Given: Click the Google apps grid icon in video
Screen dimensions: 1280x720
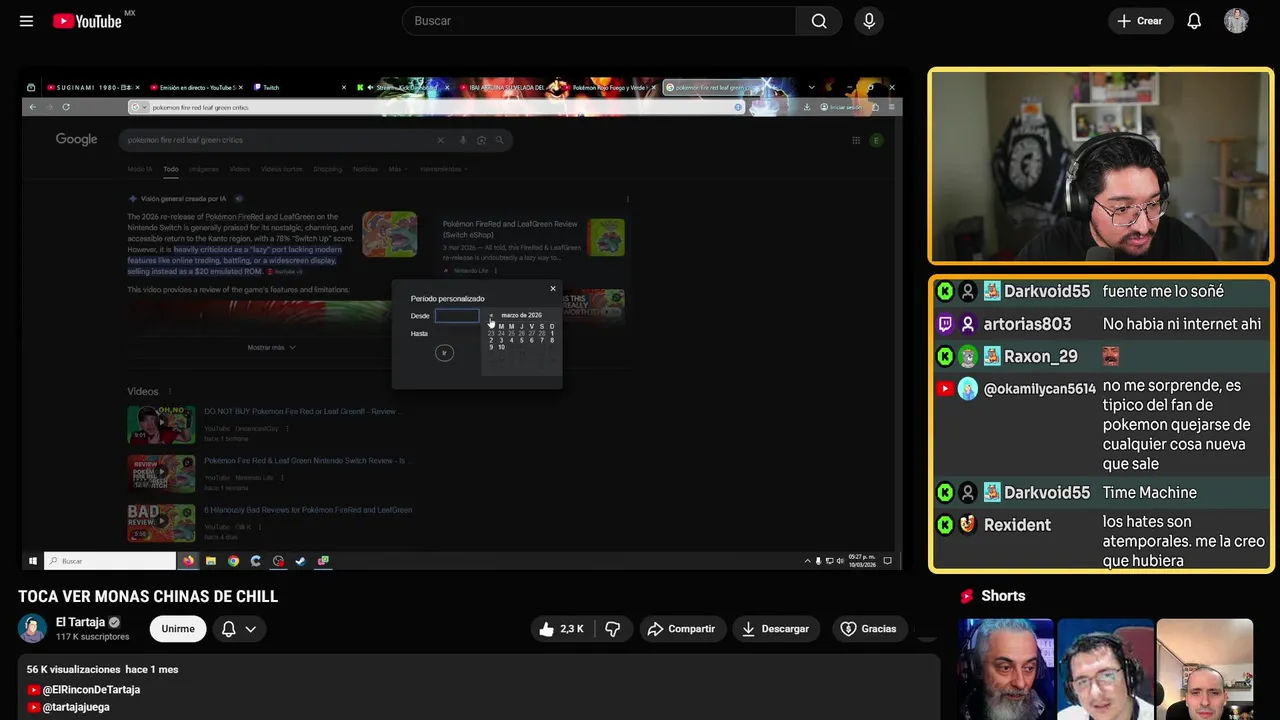Looking at the screenshot, I should 856,140.
